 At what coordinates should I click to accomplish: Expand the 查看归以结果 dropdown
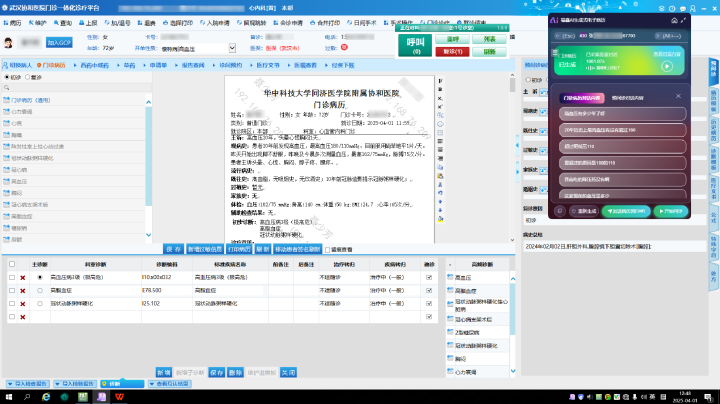point(170,384)
